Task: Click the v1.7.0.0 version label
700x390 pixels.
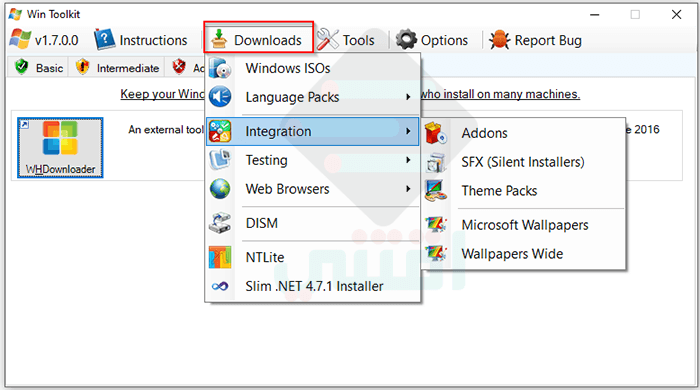Action: click(x=57, y=41)
